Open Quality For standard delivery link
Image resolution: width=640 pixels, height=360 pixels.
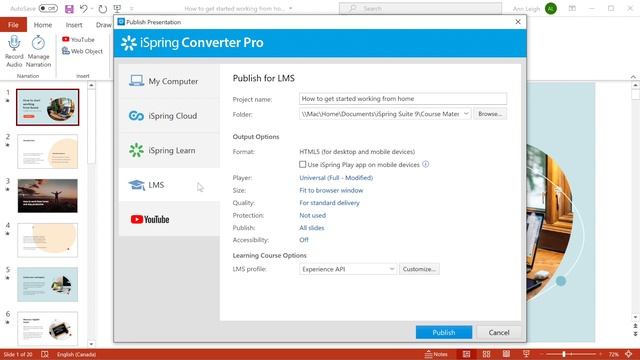(329, 203)
